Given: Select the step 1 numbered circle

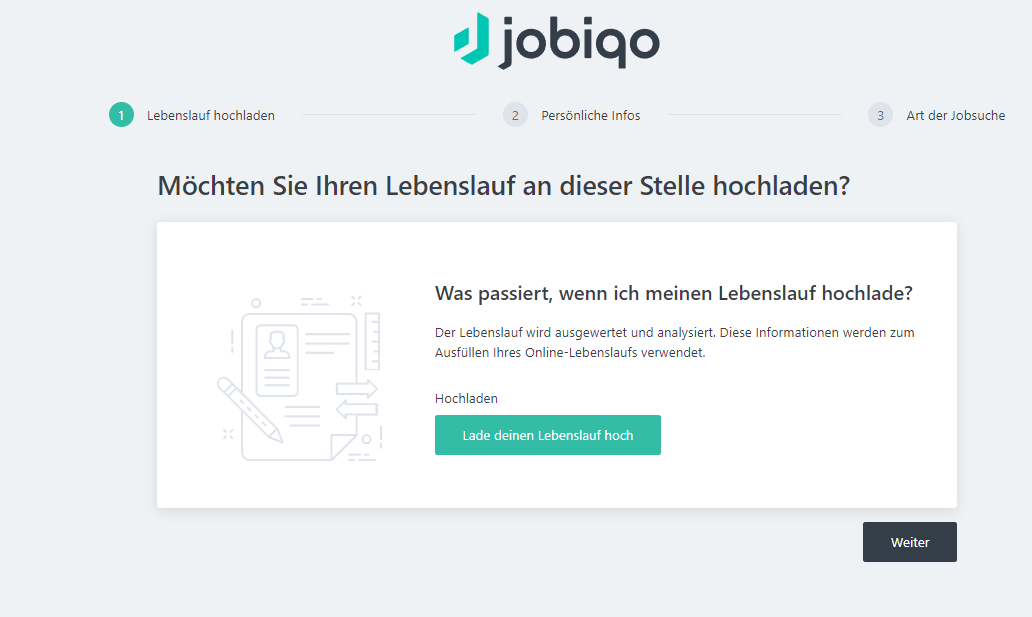Looking at the screenshot, I should pos(121,115).
